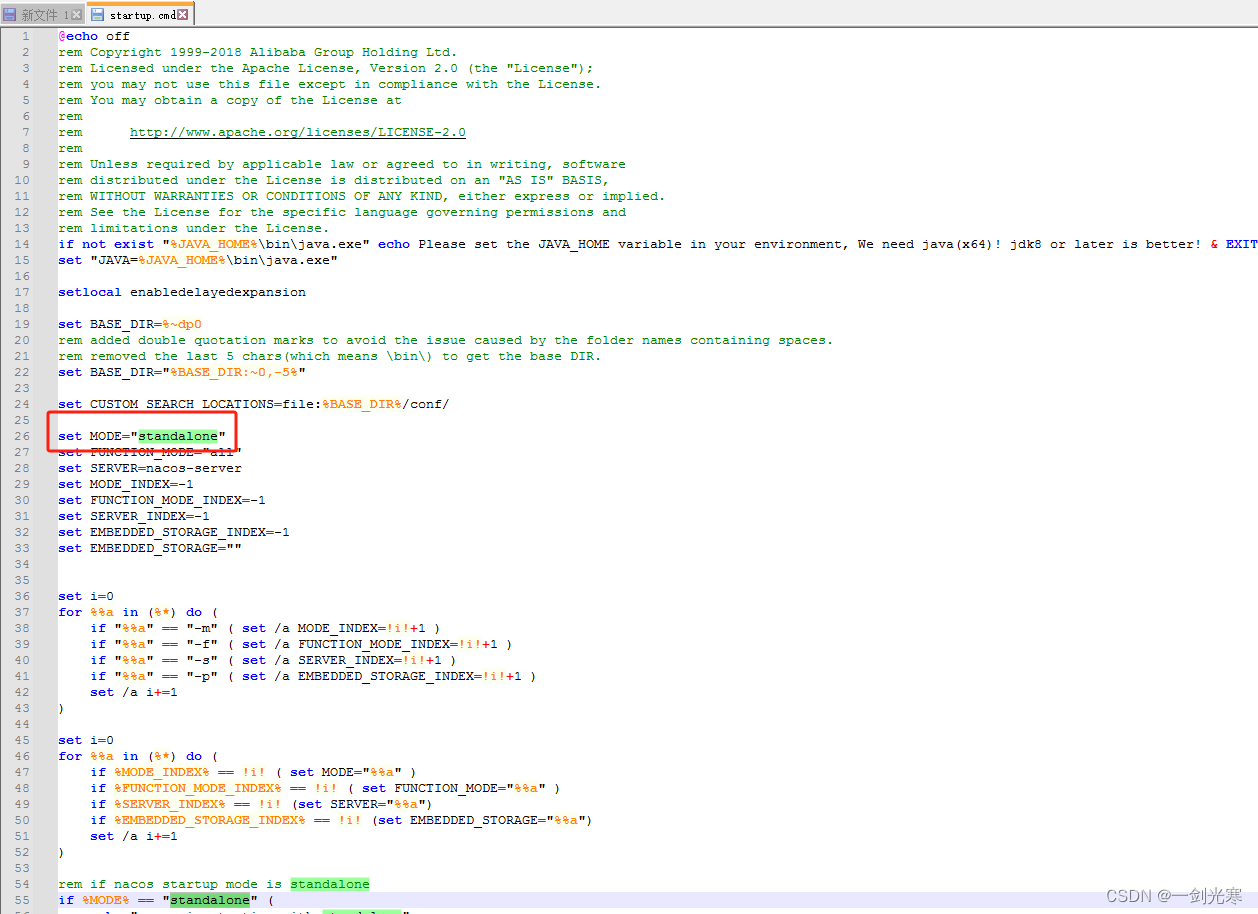Screen dimensions: 1258x914
Task: Click 'set FUNCTION_MODE_INDEX=-1' line
Action: [162, 500]
